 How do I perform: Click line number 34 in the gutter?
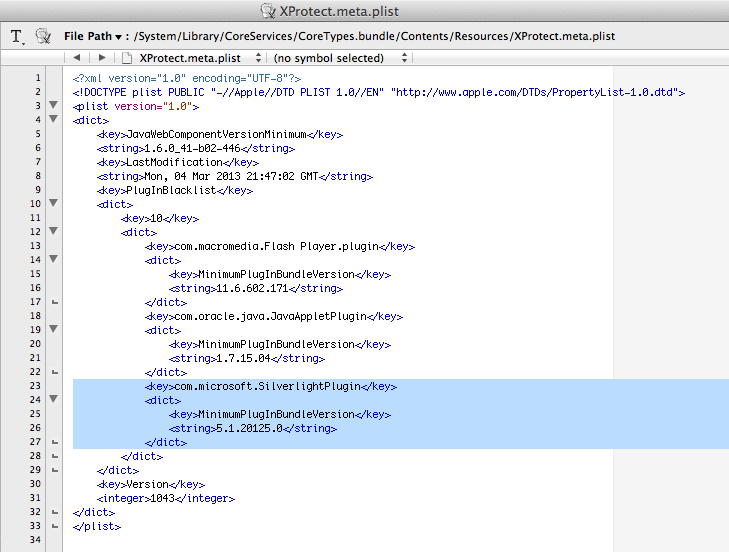[x=35, y=540]
